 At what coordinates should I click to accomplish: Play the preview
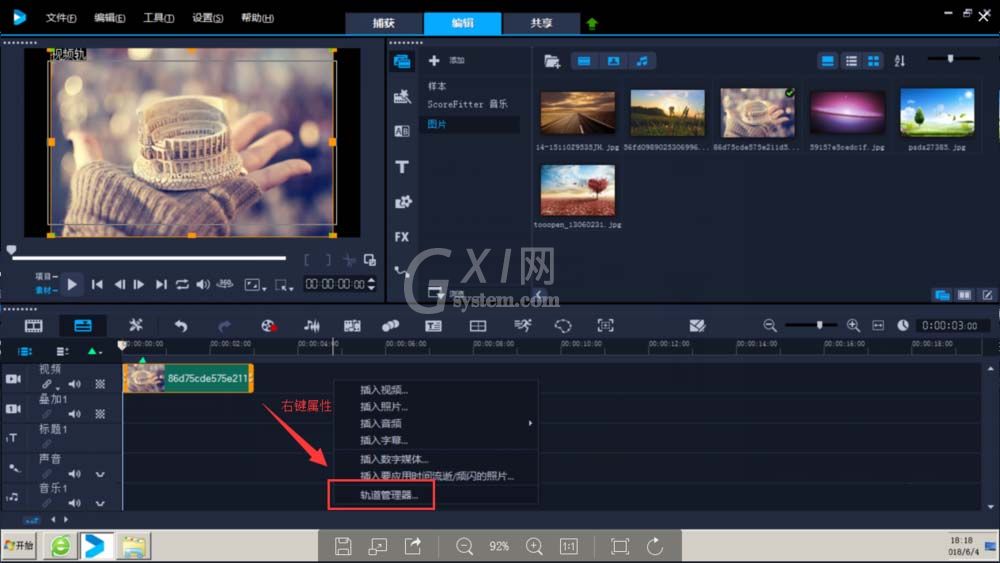72,284
